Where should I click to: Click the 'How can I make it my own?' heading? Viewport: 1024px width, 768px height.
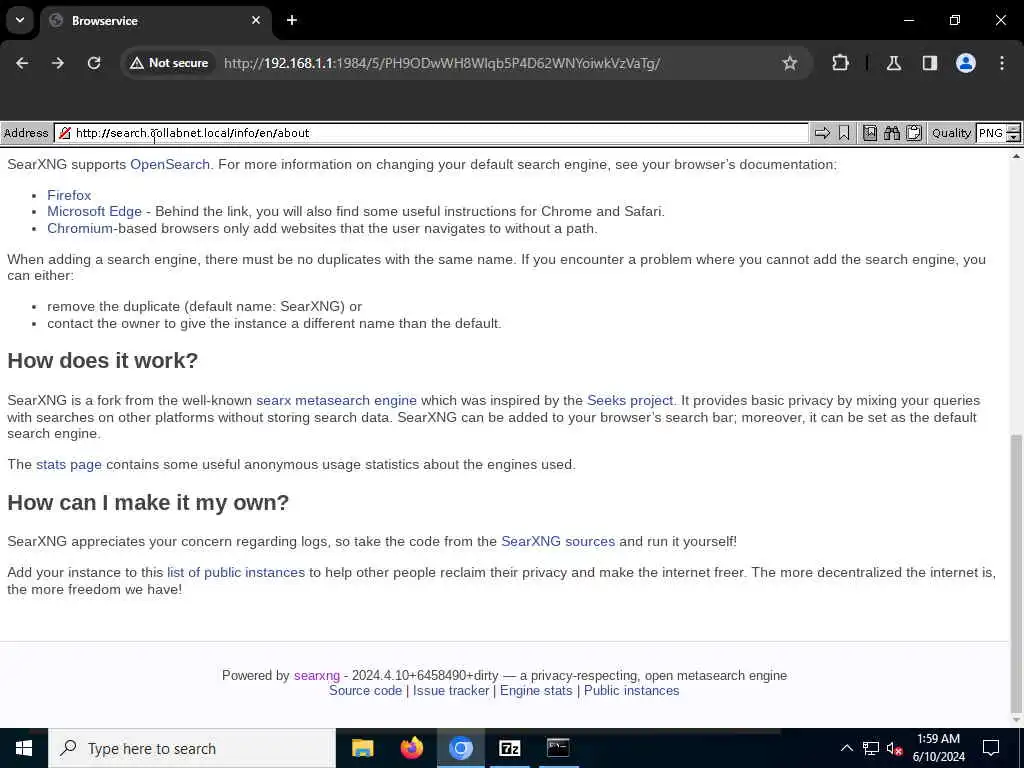[x=148, y=502]
